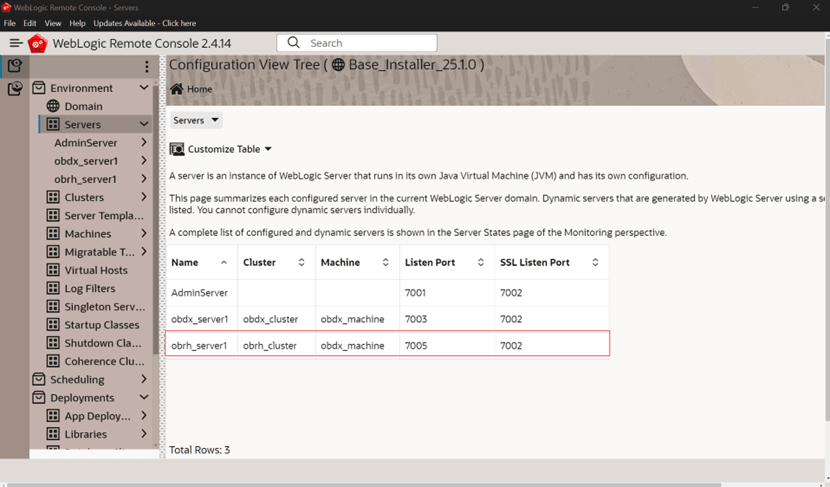830x487 pixels.
Task: Open the Edit menu
Action: (30, 23)
